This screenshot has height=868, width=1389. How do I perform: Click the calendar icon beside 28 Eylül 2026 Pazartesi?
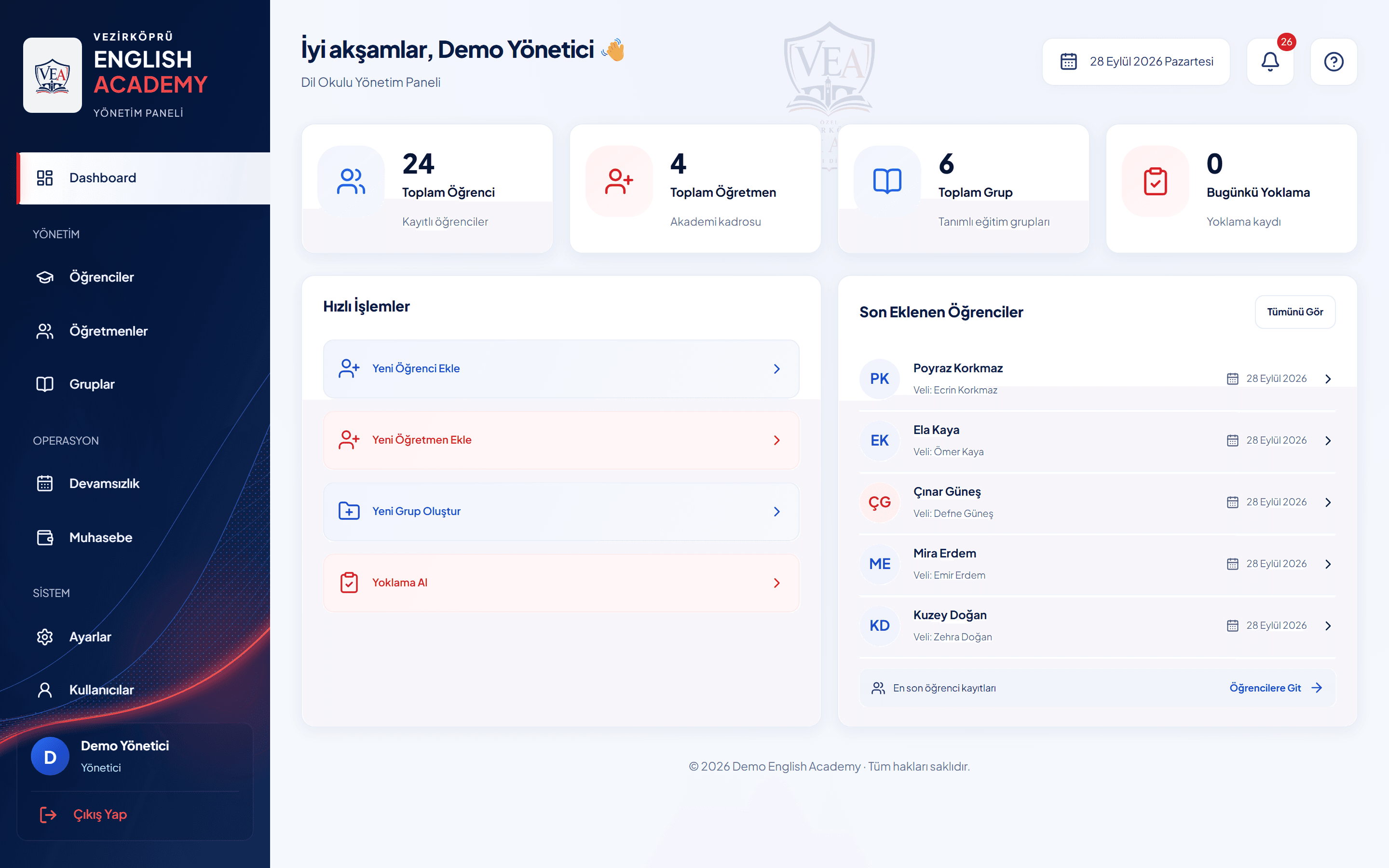[x=1068, y=61]
